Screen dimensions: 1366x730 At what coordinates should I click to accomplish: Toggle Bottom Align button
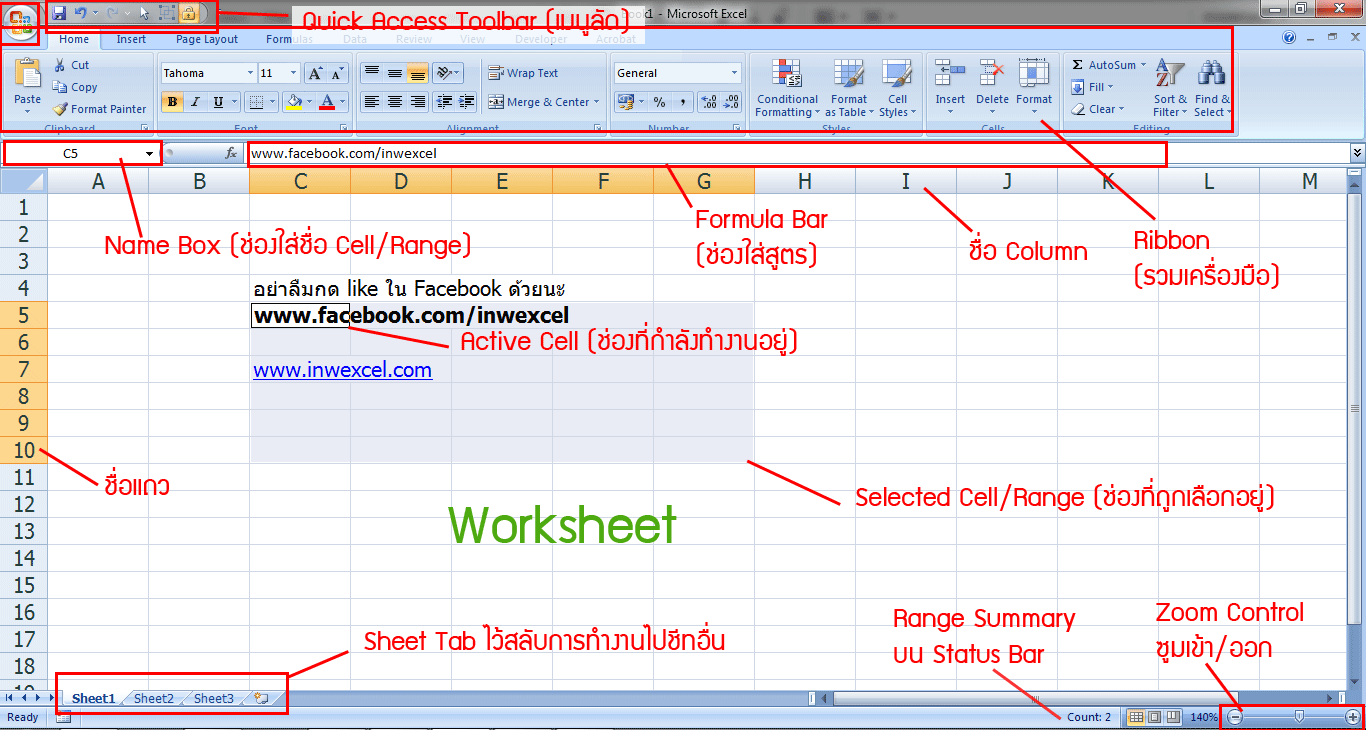(x=418, y=73)
